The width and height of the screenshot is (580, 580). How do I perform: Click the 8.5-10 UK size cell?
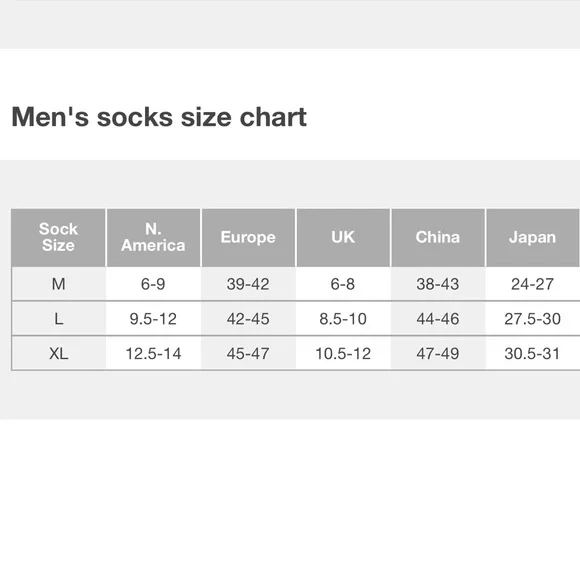343,319
